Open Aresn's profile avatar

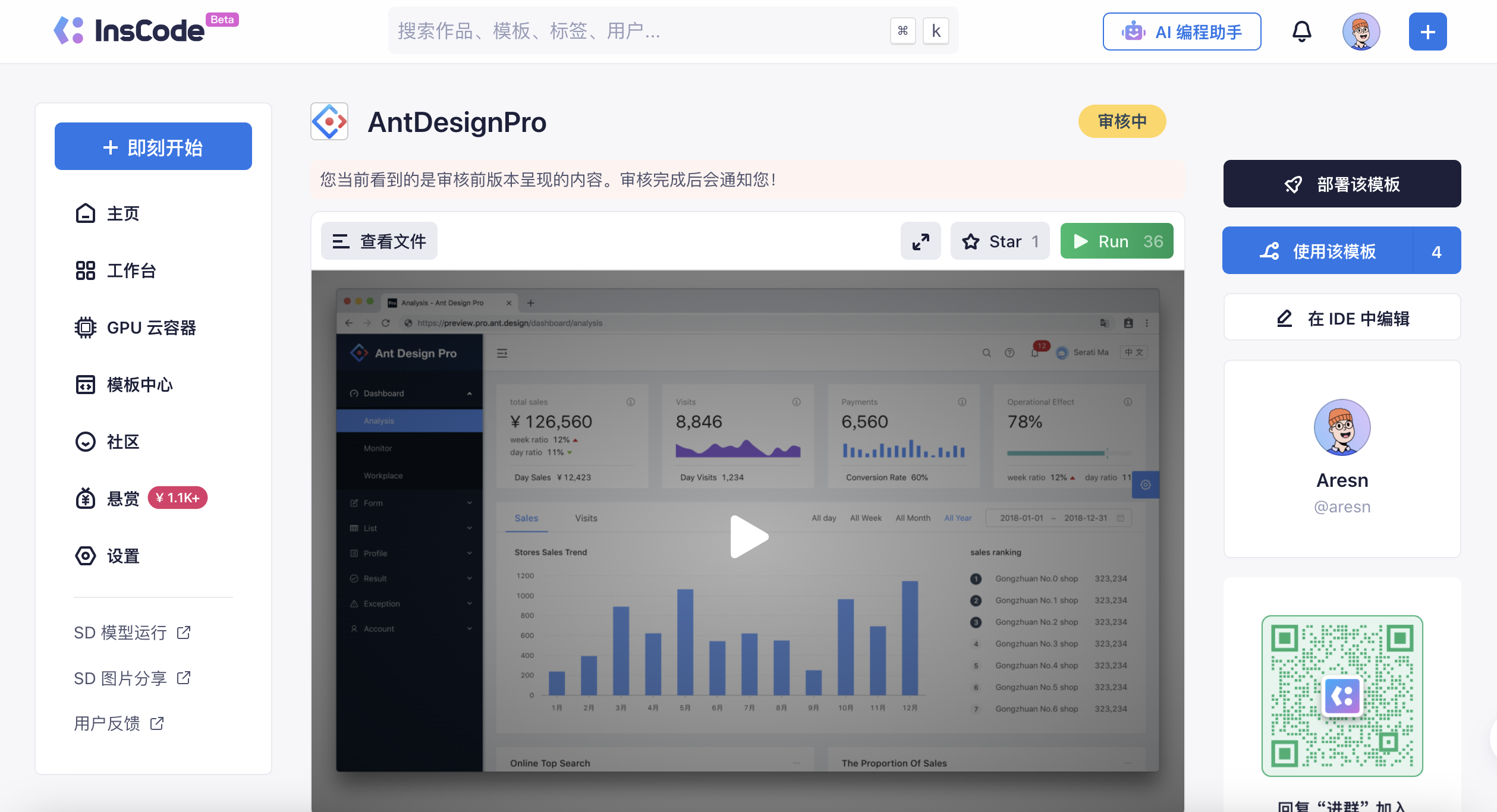point(1342,427)
